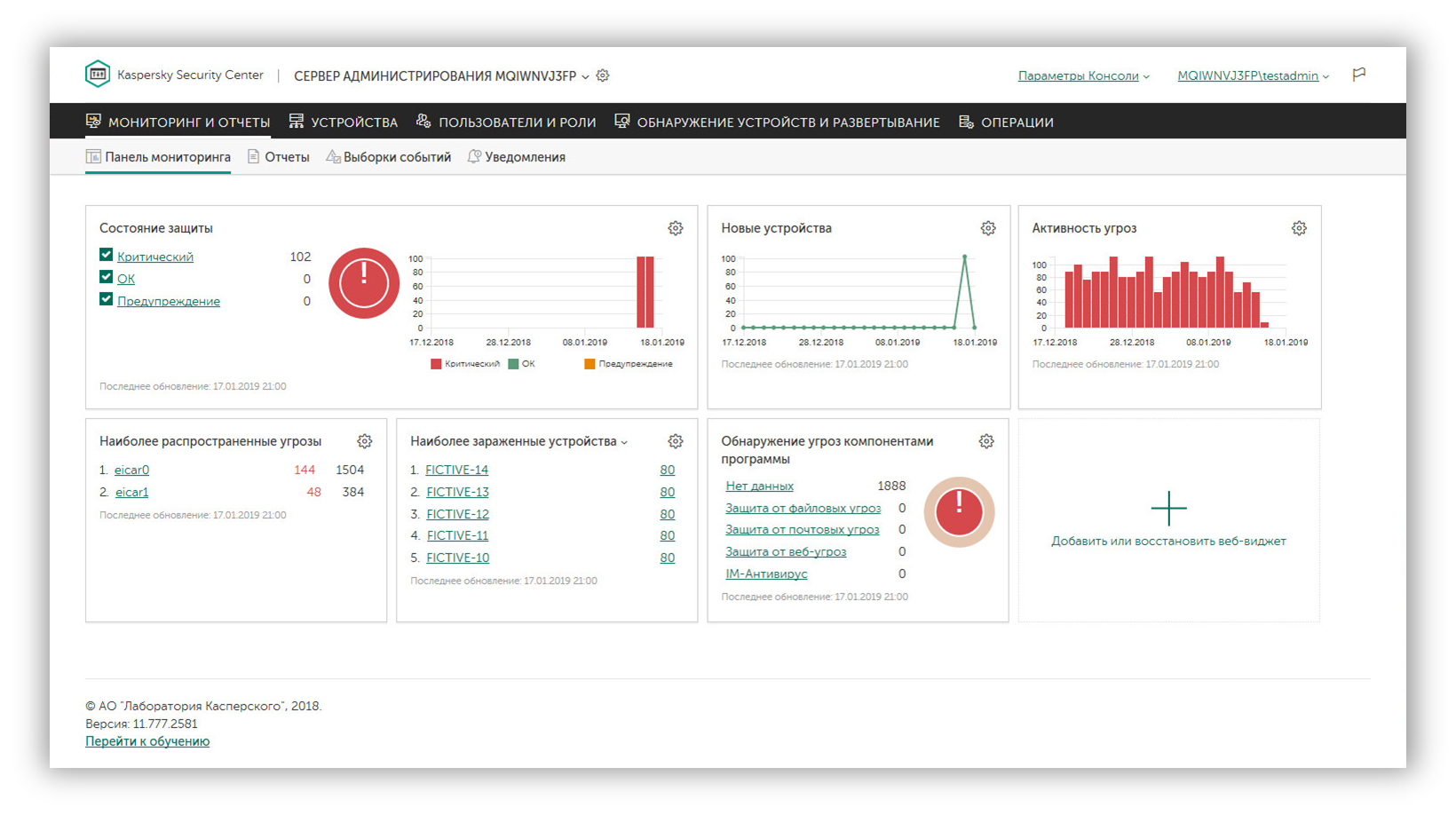This screenshot has height=815, width=1456.
Task: Open server settings gear next to MQIWNVJ3FP
Action: pos(603,75)
